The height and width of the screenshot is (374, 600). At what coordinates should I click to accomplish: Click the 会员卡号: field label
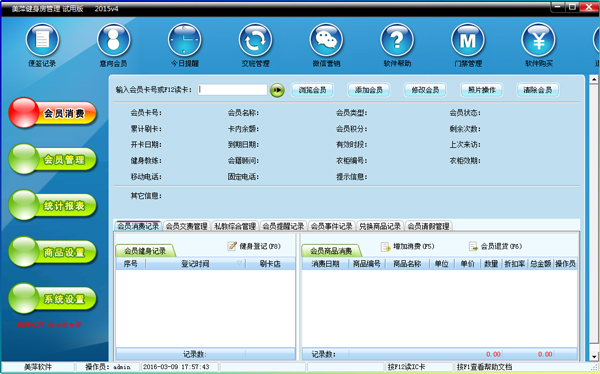coord(146,113)
